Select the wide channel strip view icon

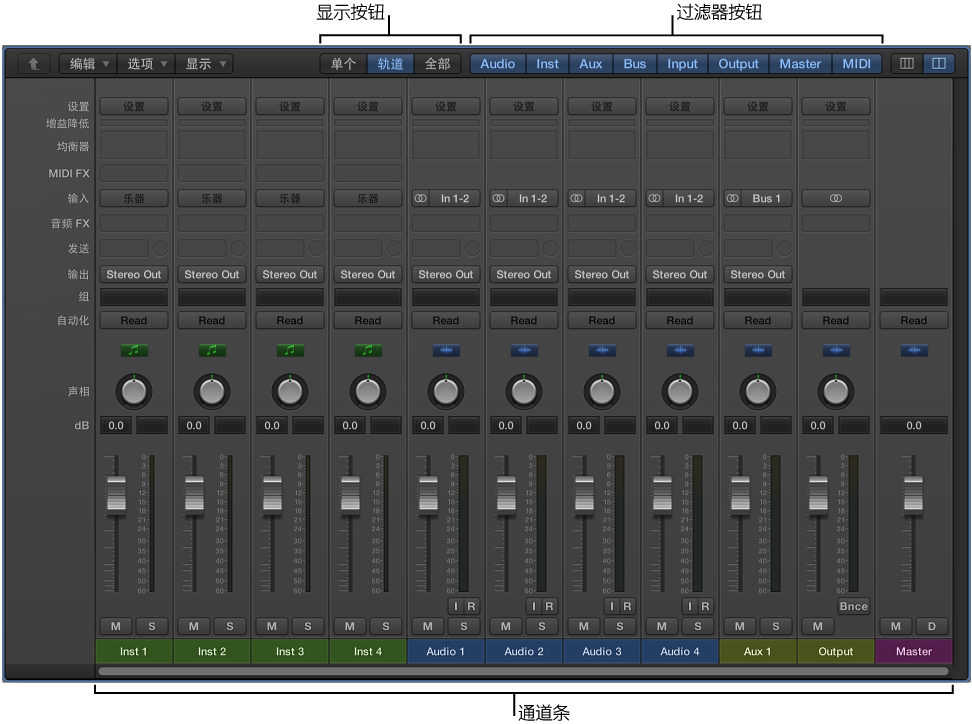[938, 64]
